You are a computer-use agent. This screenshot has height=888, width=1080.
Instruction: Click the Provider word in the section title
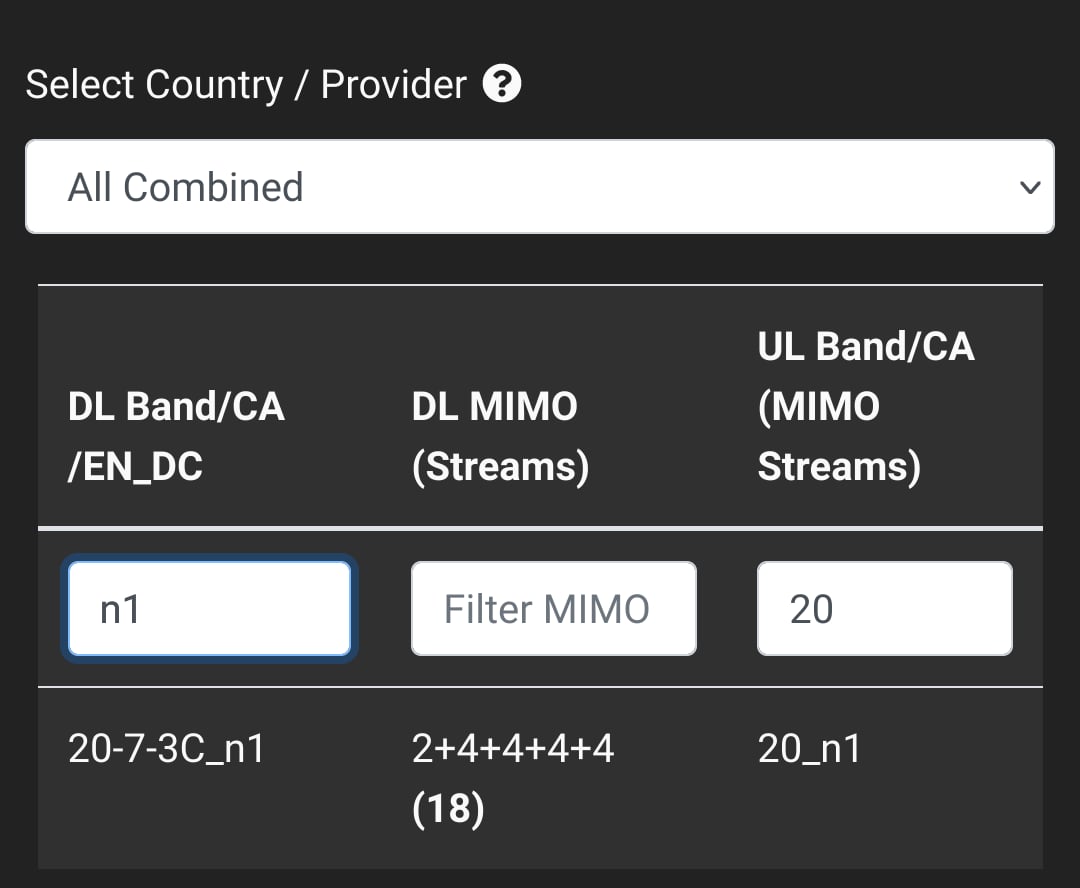coord(394,85)
